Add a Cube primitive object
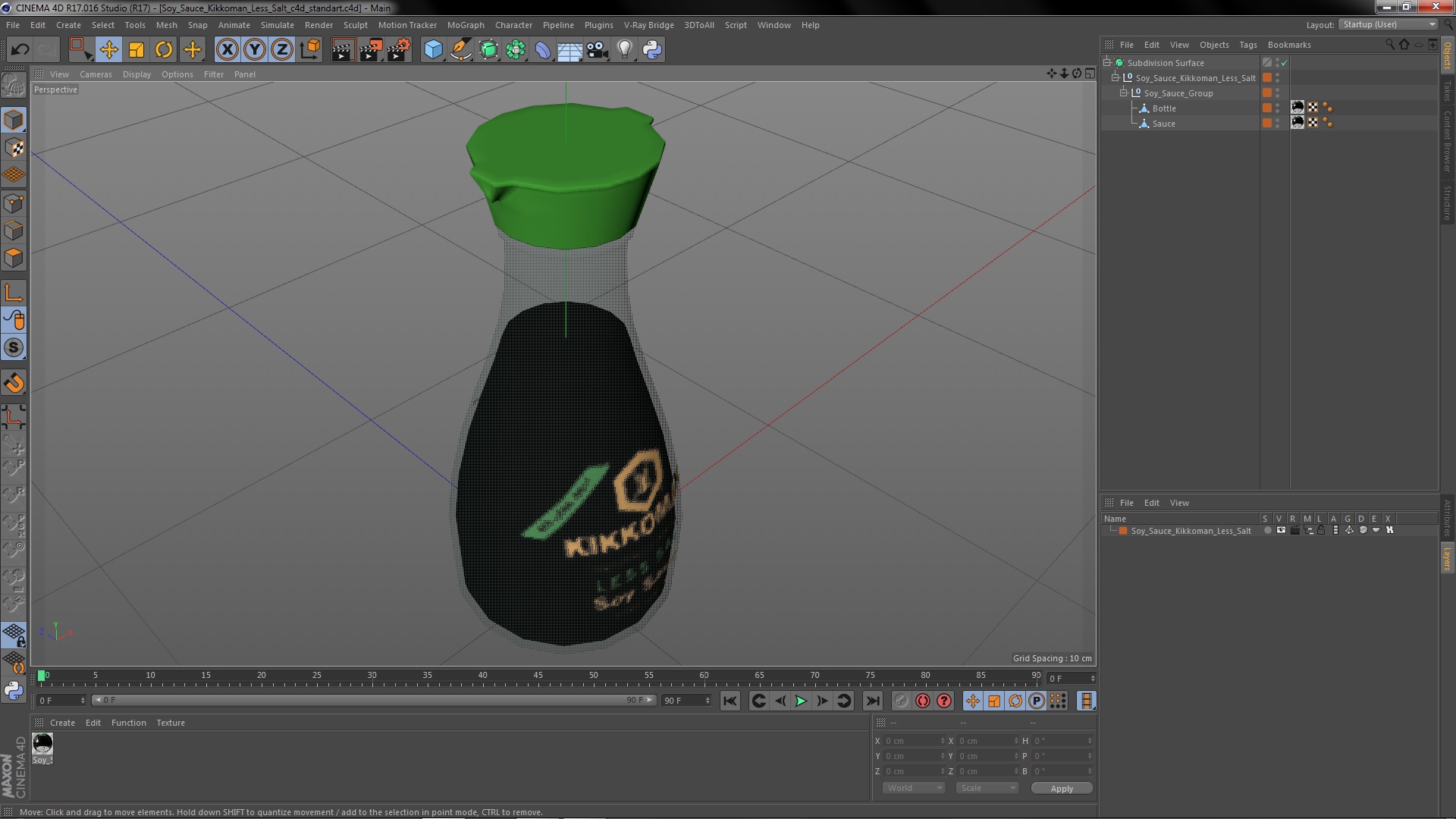This screenshot has height=819, width=1456. click(x=433, y=50)
